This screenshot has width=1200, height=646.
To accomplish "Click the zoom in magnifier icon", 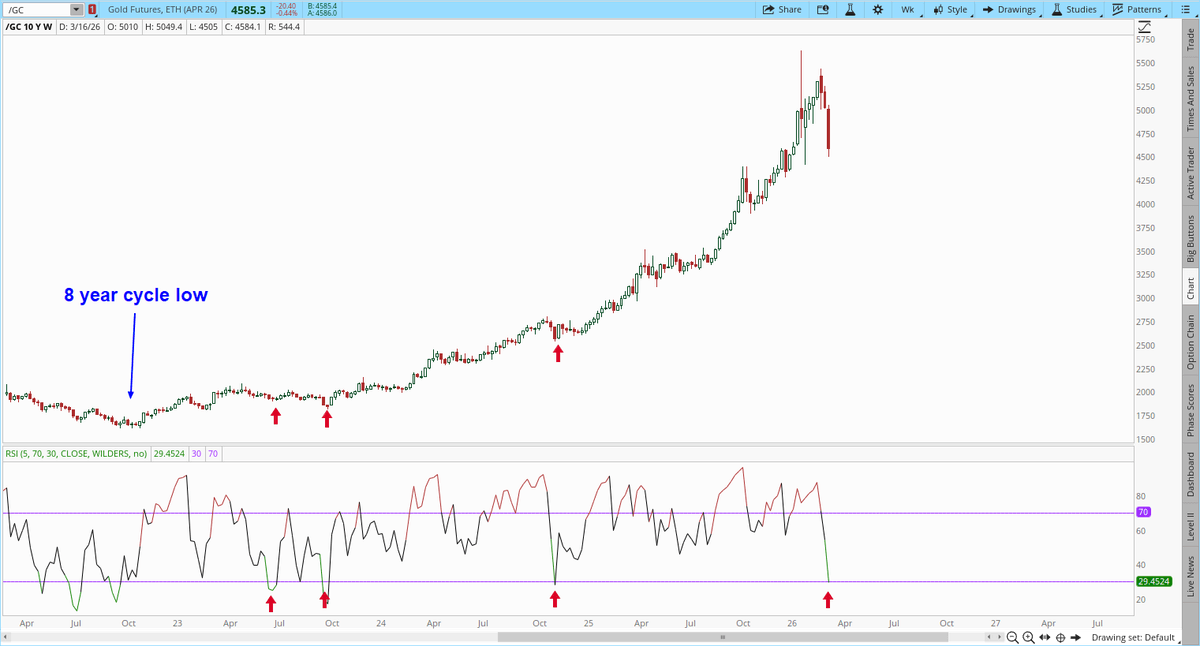I will click(1028, 638).
